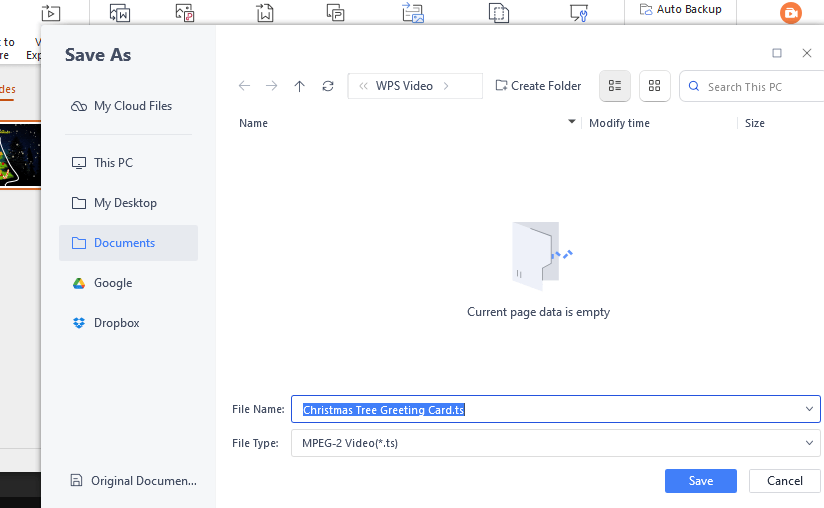Viewport: 824px width, 508px height.
Task: Refresh the folder listing
Action: click(328, 86)
